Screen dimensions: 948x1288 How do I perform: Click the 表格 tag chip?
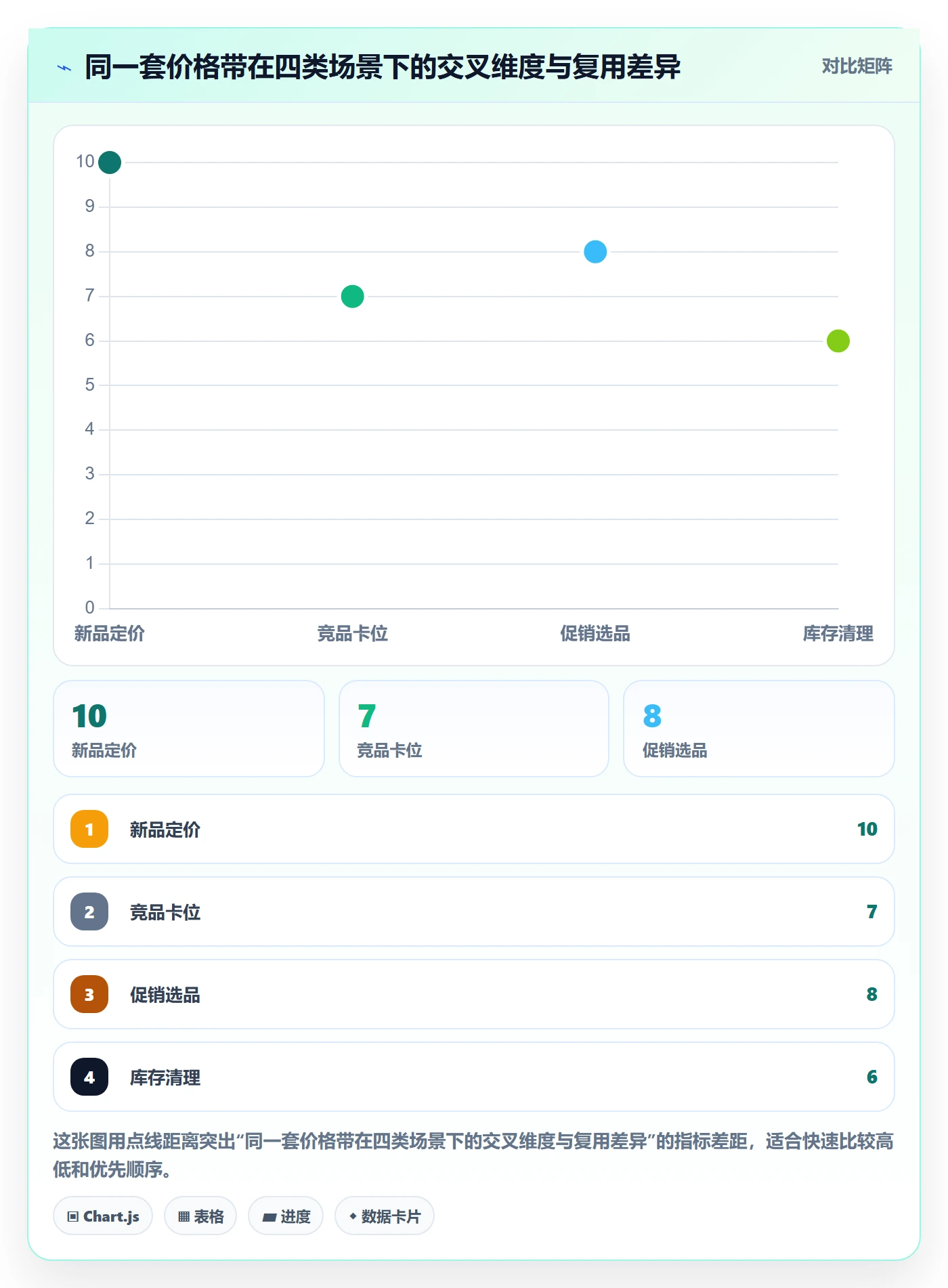point(200,1216)
